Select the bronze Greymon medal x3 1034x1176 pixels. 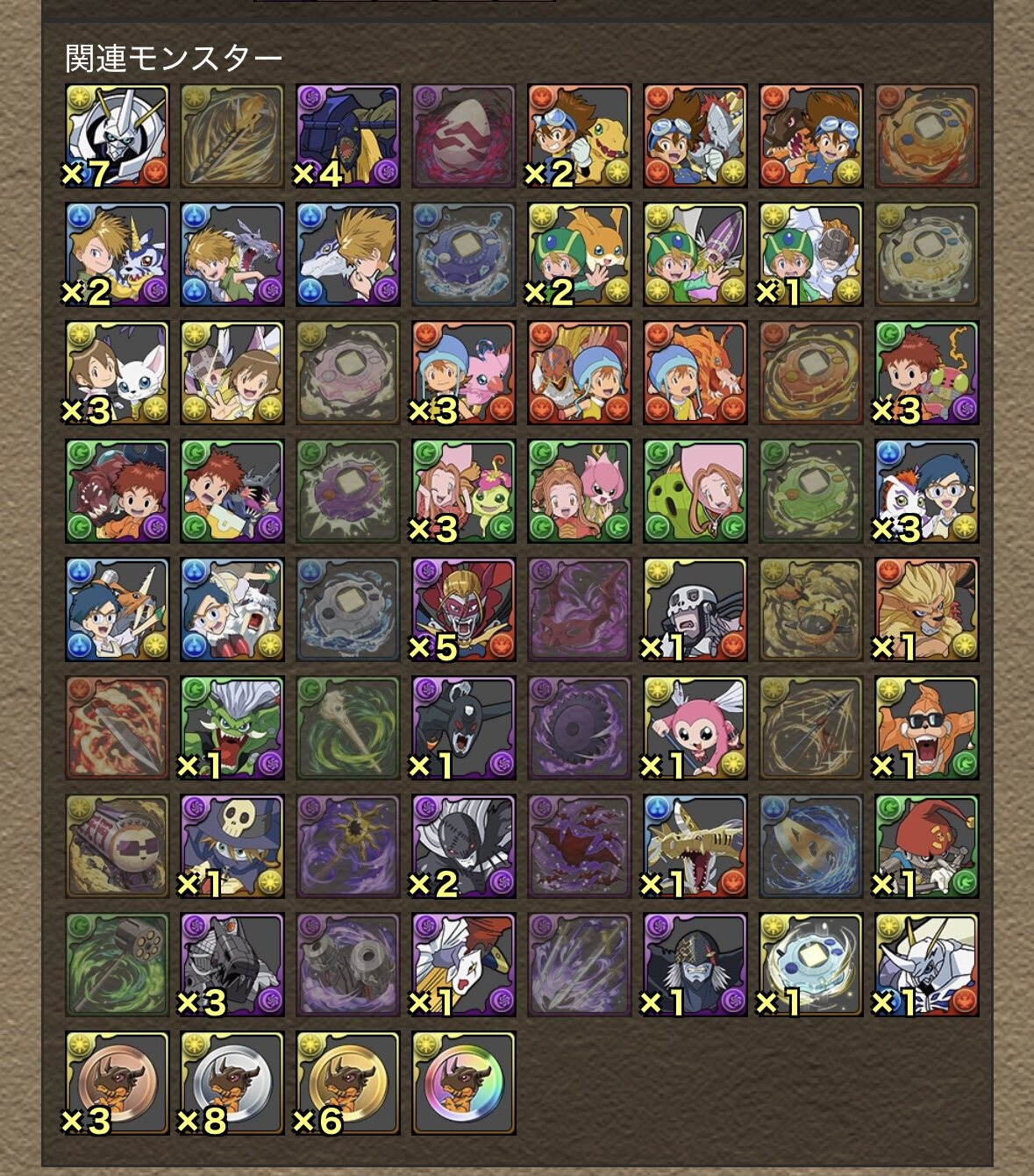coord(117,1083)
